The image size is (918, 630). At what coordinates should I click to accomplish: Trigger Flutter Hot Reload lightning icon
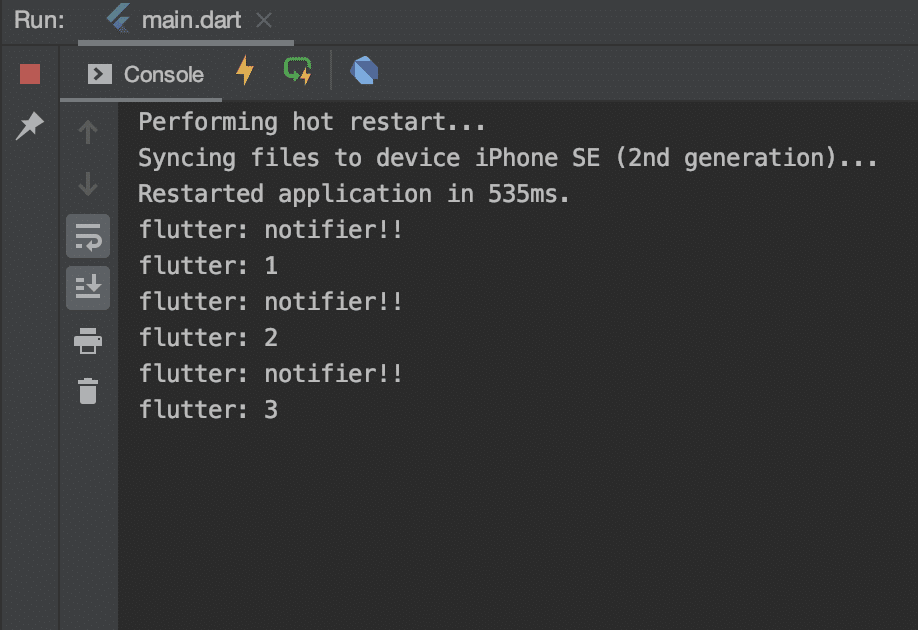(x=245, y=71)
